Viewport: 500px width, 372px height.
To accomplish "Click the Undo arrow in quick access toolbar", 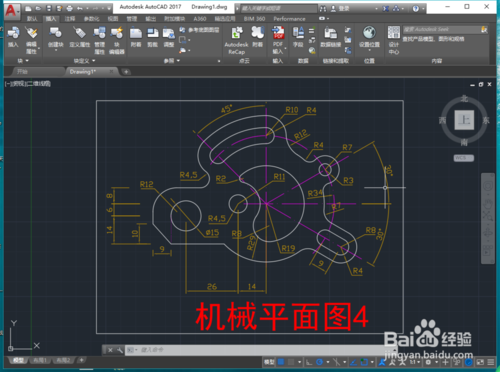I will [x=80, y=8].
